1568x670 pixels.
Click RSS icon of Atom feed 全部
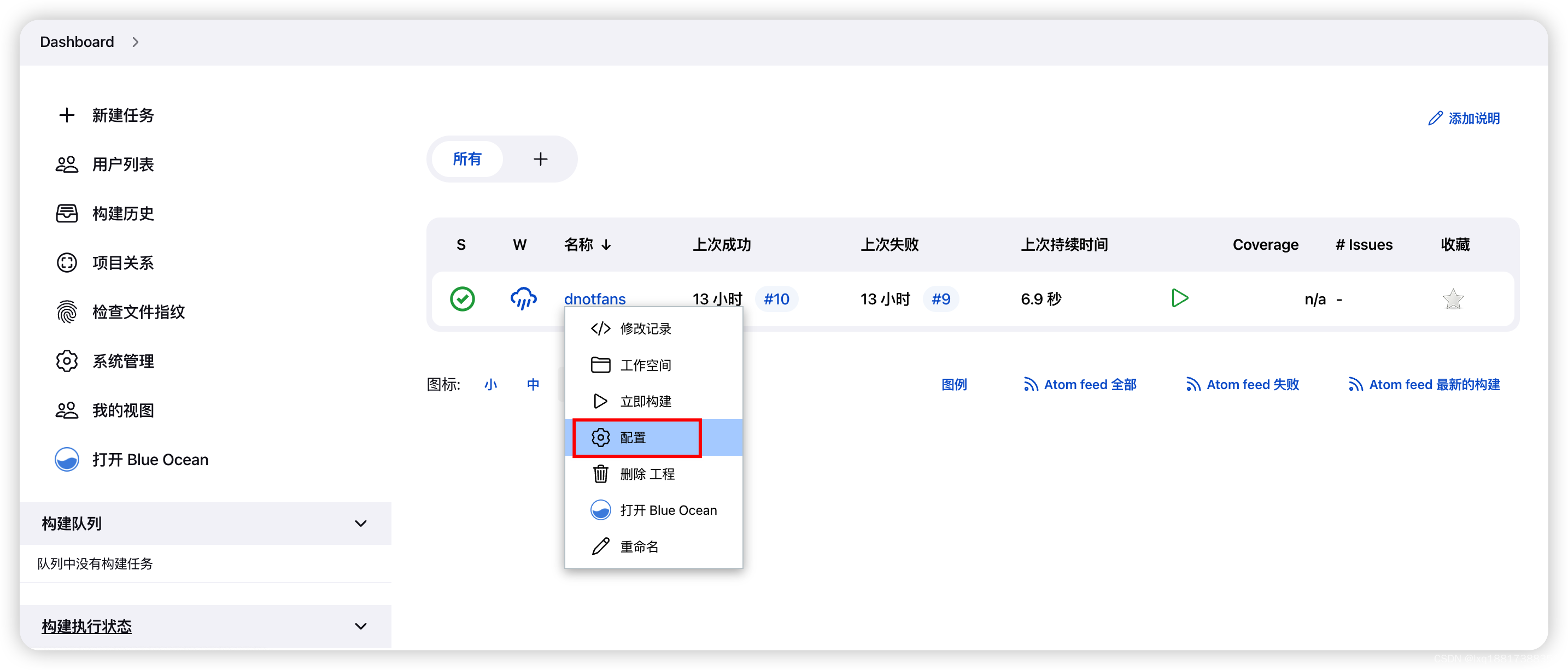click(x=1030, y=385)
